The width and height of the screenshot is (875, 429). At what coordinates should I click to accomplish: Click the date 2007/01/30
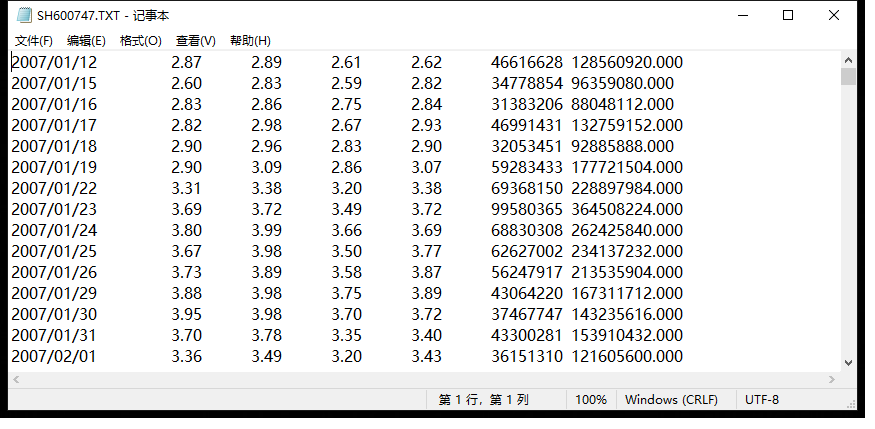[x=54, y=315]
